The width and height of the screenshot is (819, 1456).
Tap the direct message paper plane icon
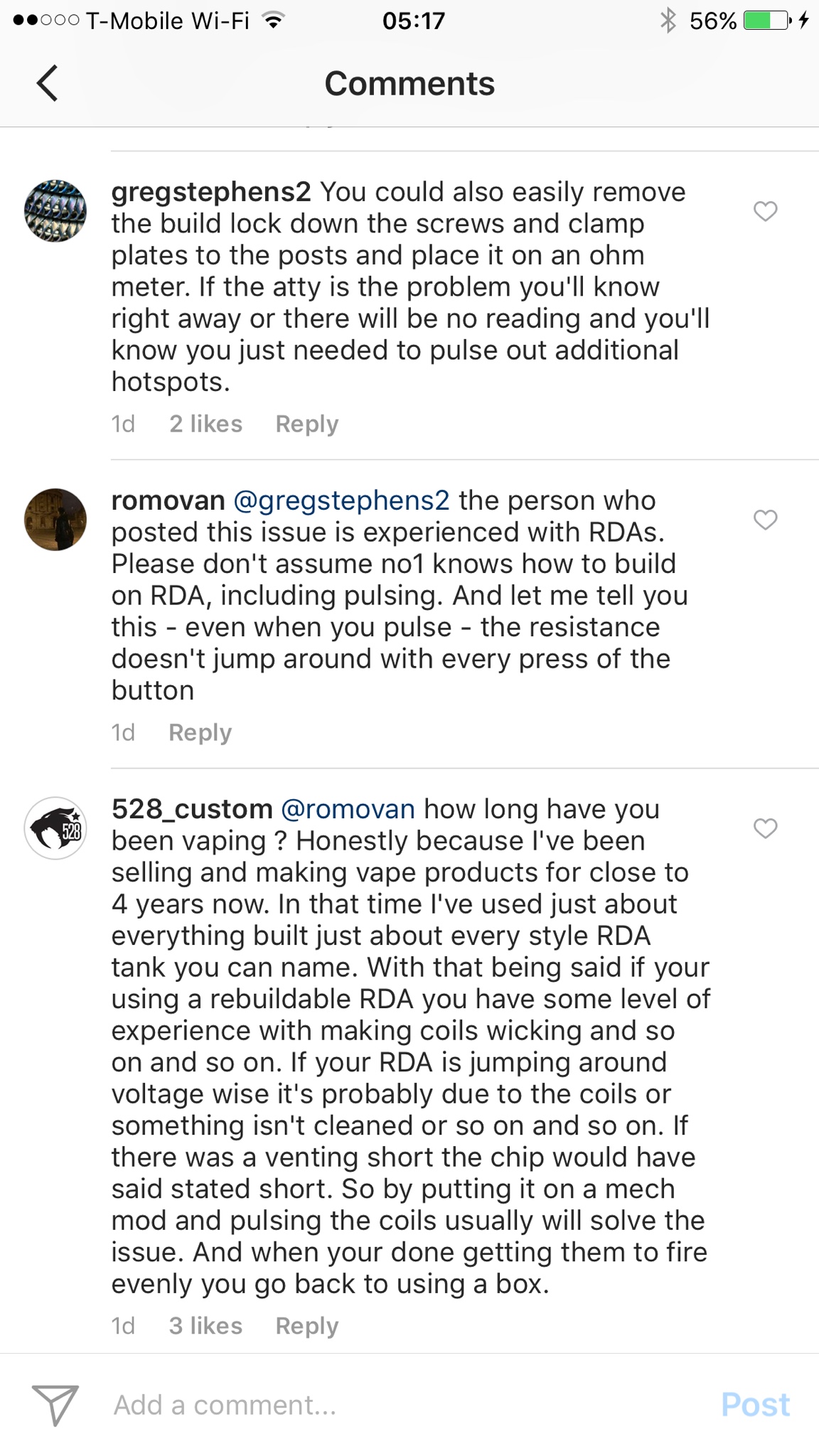coord(55,1404)
